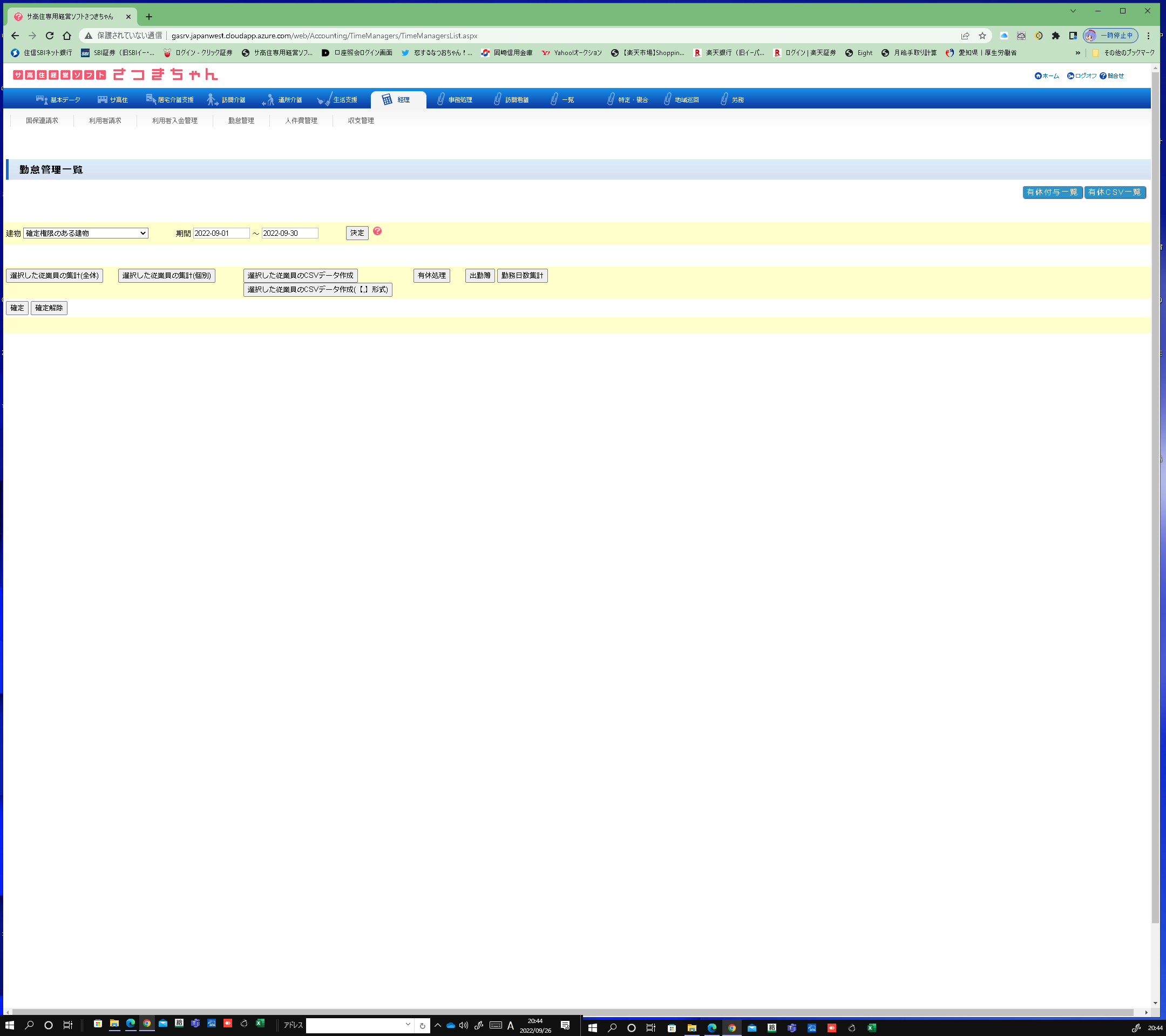Open the 基本データ navigation icon
The height and width of the screenshot is (1036, 1166).
[42, 100]
